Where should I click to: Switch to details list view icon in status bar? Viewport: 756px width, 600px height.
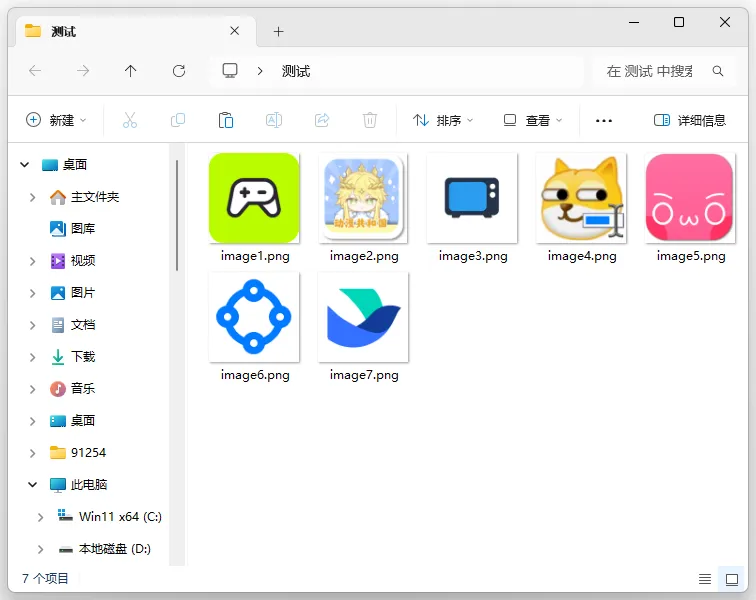pyautogui.click(x=705, y=579)
